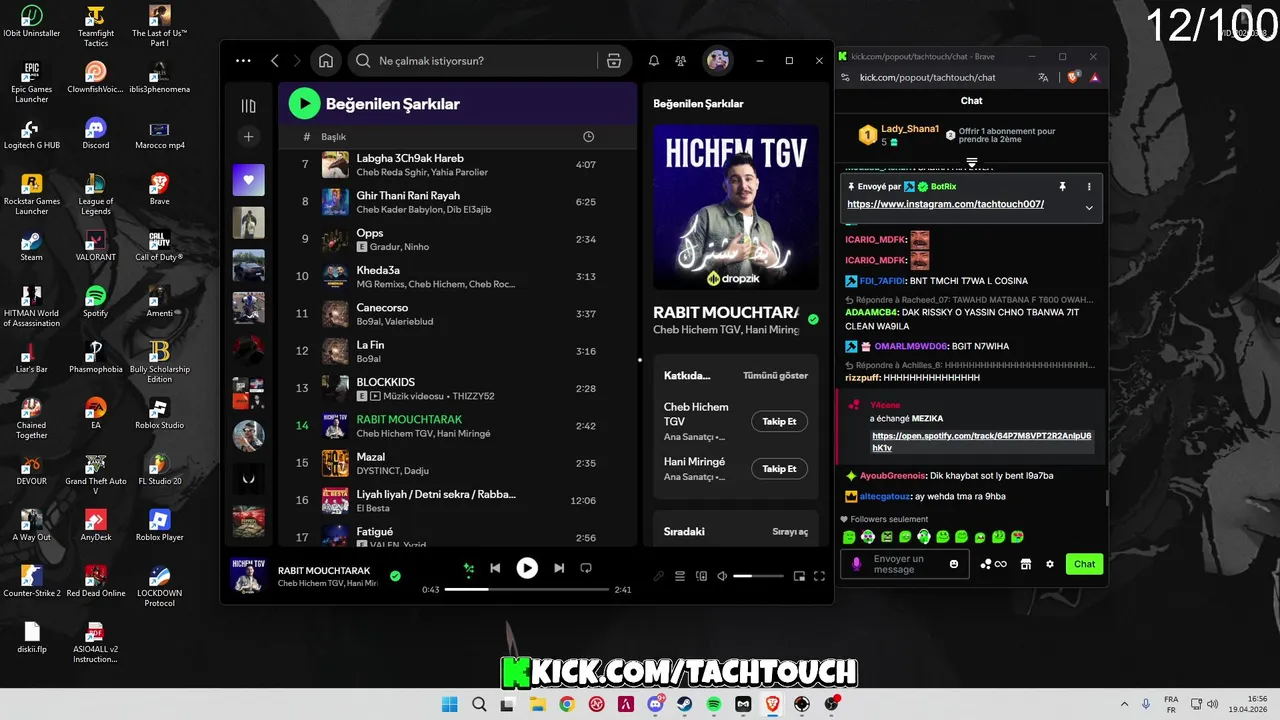Image resolution: width=1280 pixels, height=720 pixels.
Task: Open pinned message three-dots menu
Action: point(1089,187)
